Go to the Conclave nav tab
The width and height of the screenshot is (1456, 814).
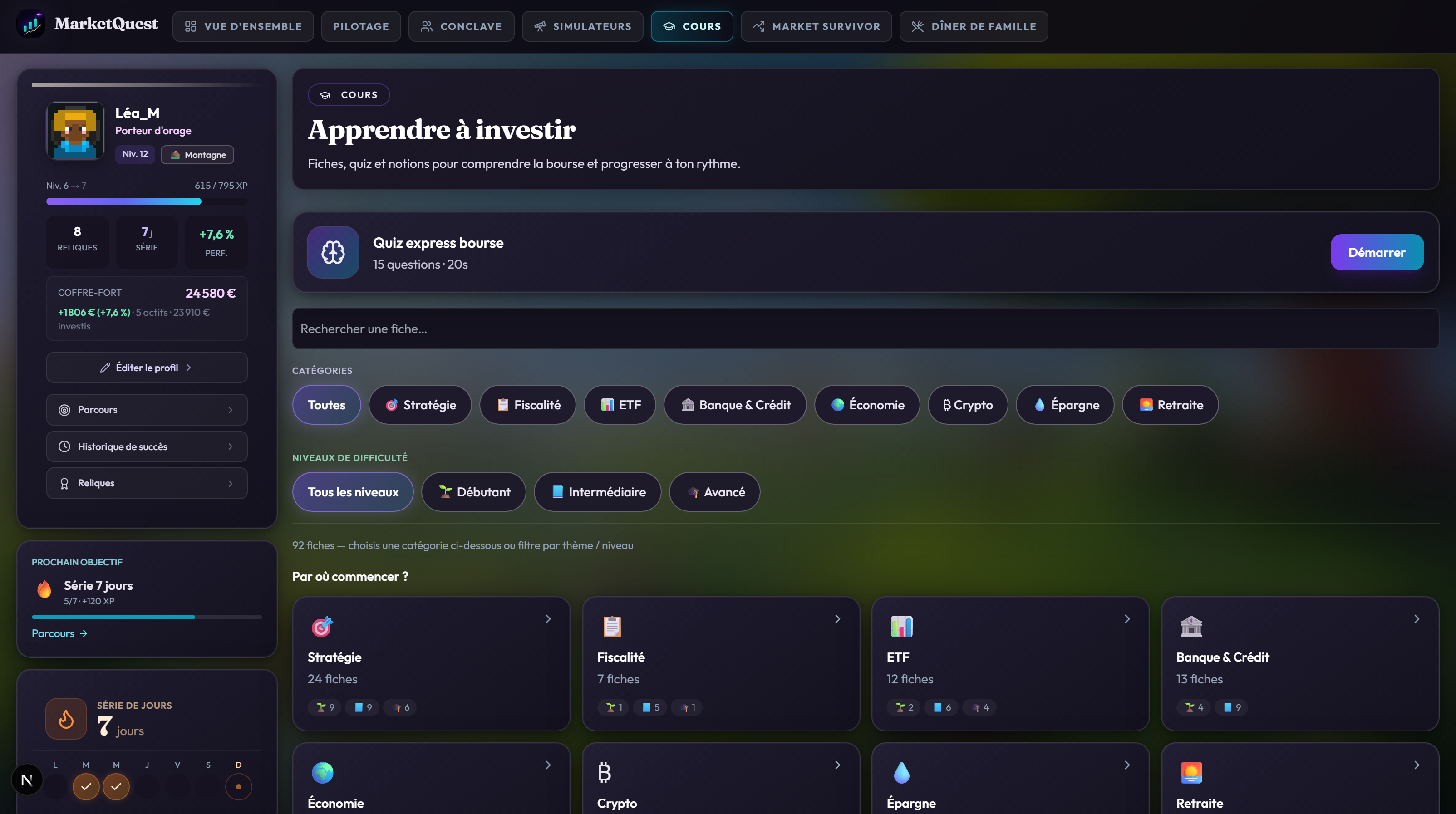pos(461,26)
